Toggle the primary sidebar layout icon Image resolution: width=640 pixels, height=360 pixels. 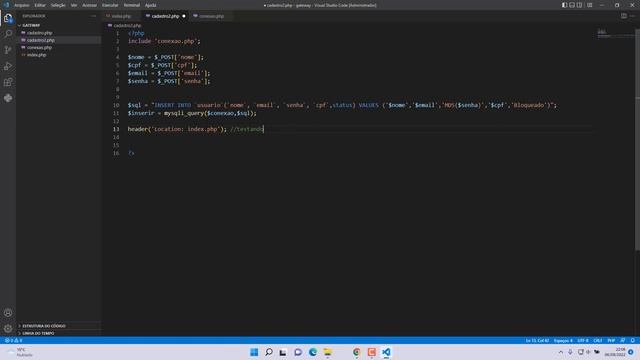564,5
